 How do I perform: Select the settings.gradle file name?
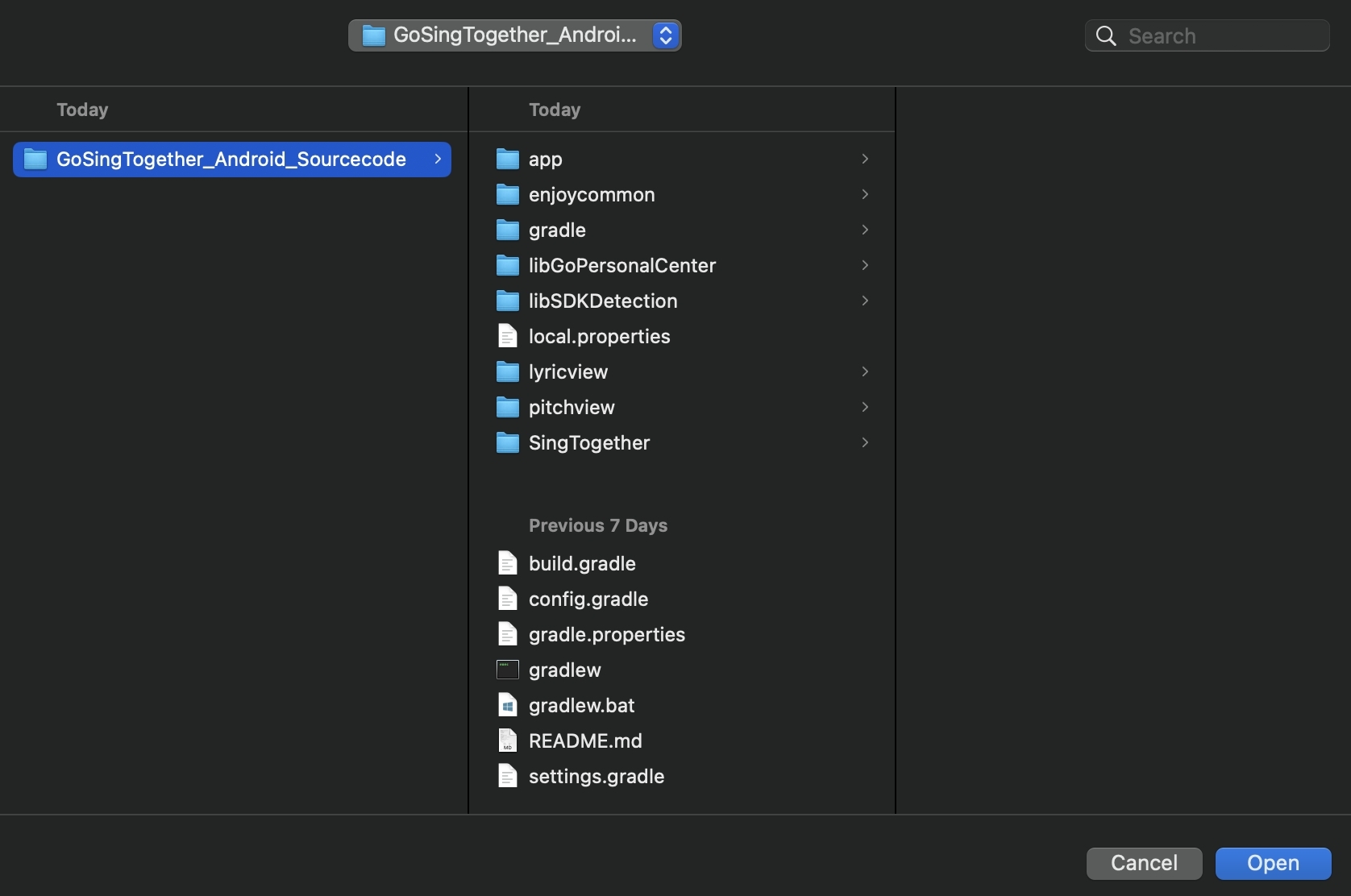[x=597, y=777]
